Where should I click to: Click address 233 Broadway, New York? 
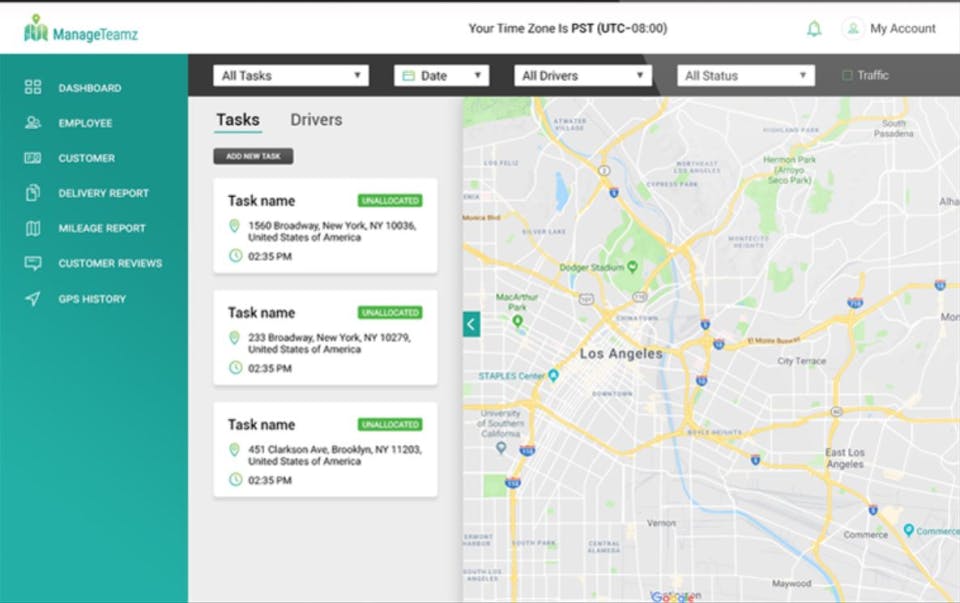(x=329, y=343)
